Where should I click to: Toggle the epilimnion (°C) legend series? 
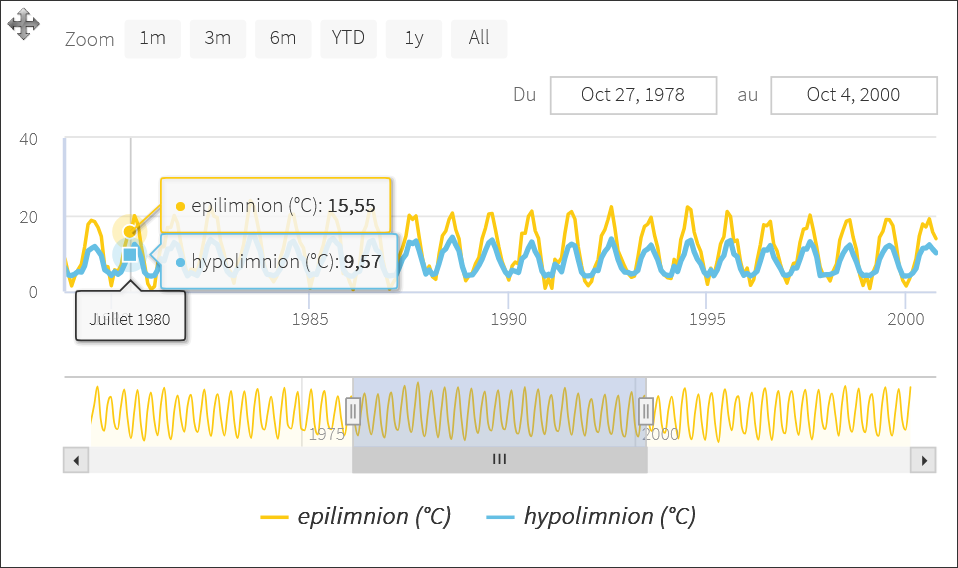[356, 517]
